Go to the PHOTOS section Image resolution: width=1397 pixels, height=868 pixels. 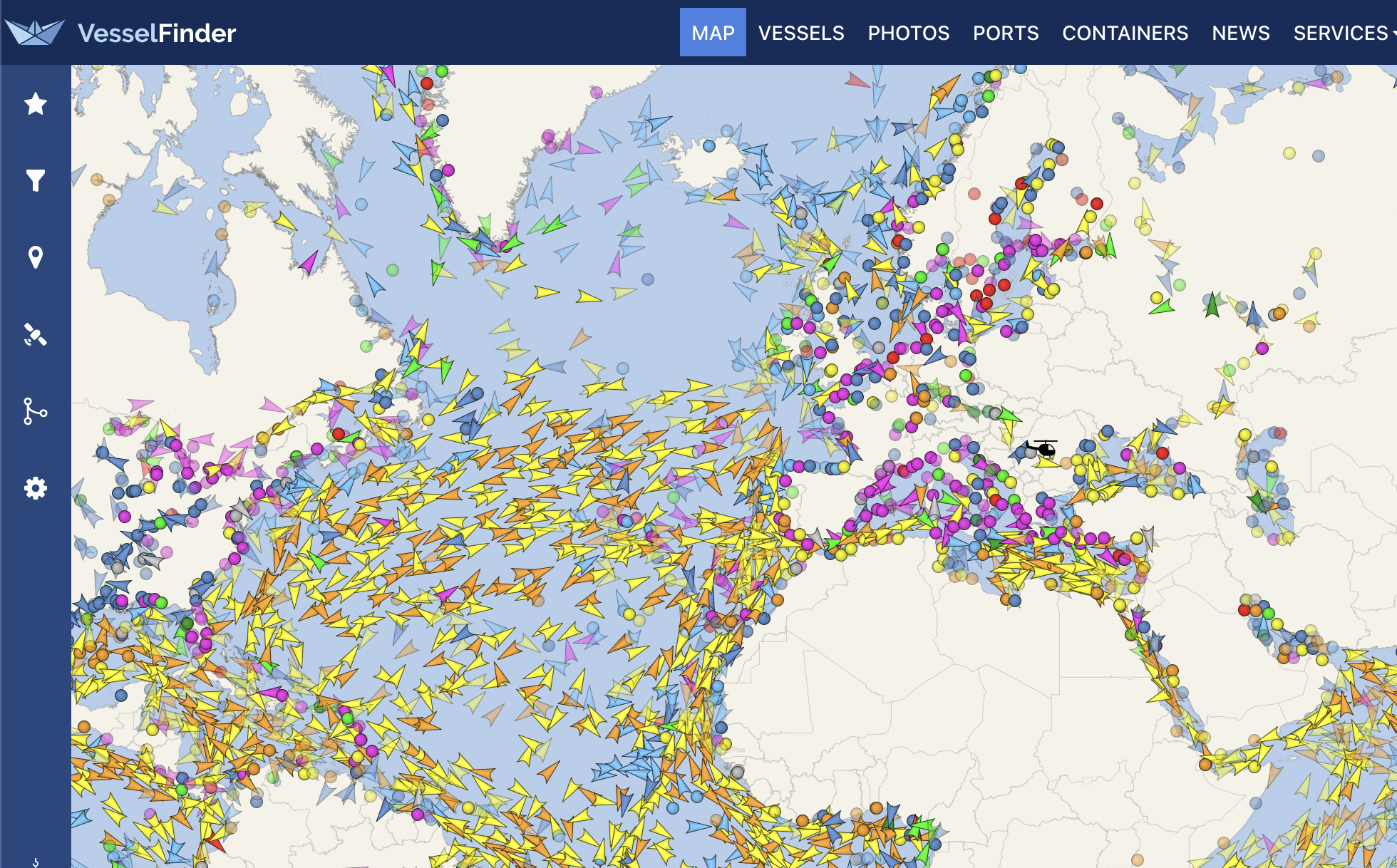click(x=909, y=33)
